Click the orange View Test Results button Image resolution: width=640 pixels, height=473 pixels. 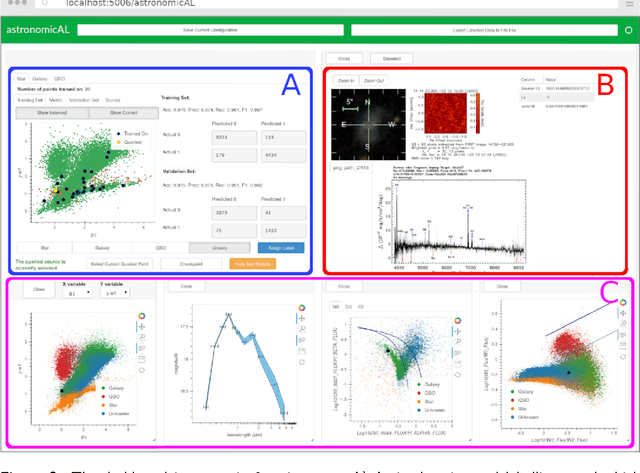(252, 264)
